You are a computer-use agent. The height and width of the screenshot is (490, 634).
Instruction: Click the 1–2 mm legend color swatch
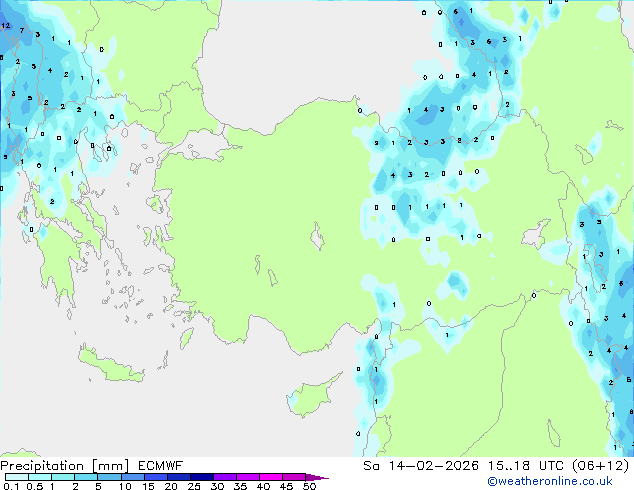click(x=63, y=477)
